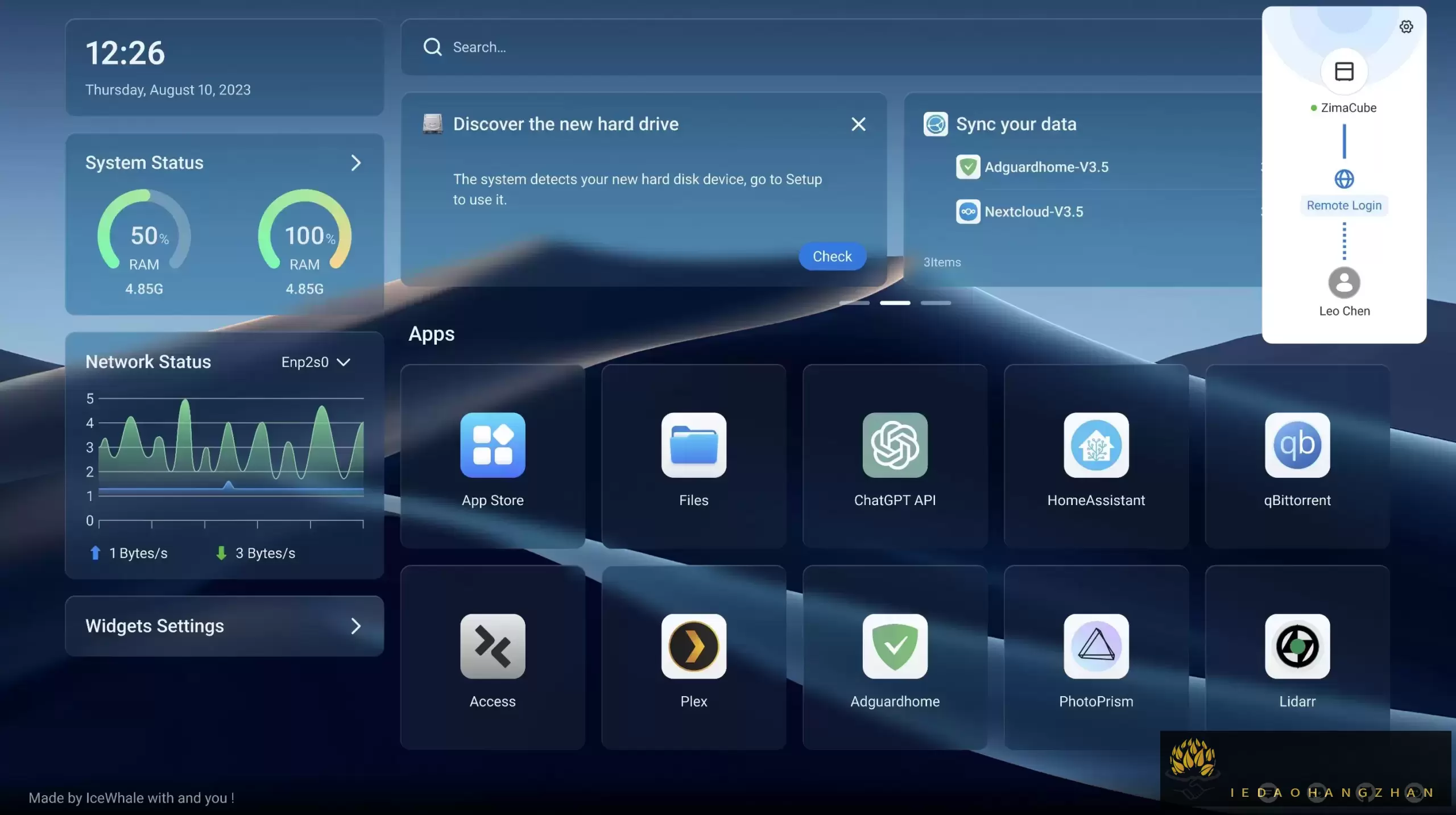Expand System Status details chevron
The height and width of the screenshot is (815, 1456).
pyautogui.click(x=356, y=163)
